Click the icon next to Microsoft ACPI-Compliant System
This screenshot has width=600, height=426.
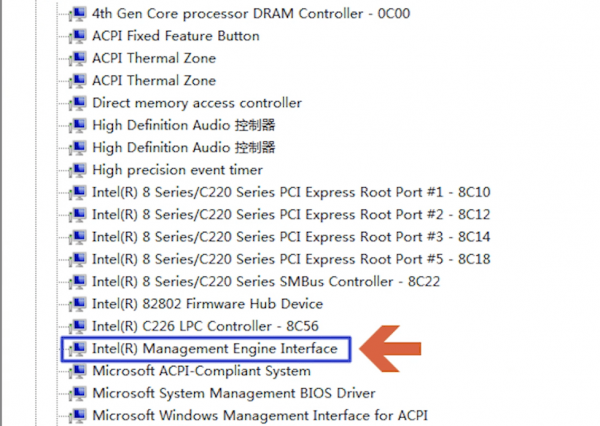[78, 371]
